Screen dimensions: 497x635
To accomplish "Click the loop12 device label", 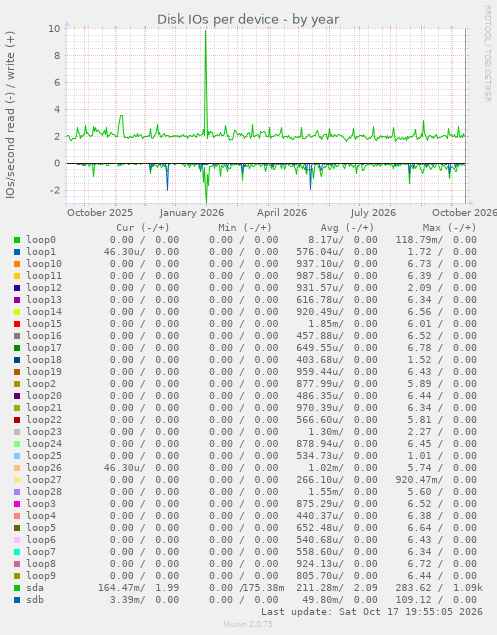I will click(x=44, y=288).
